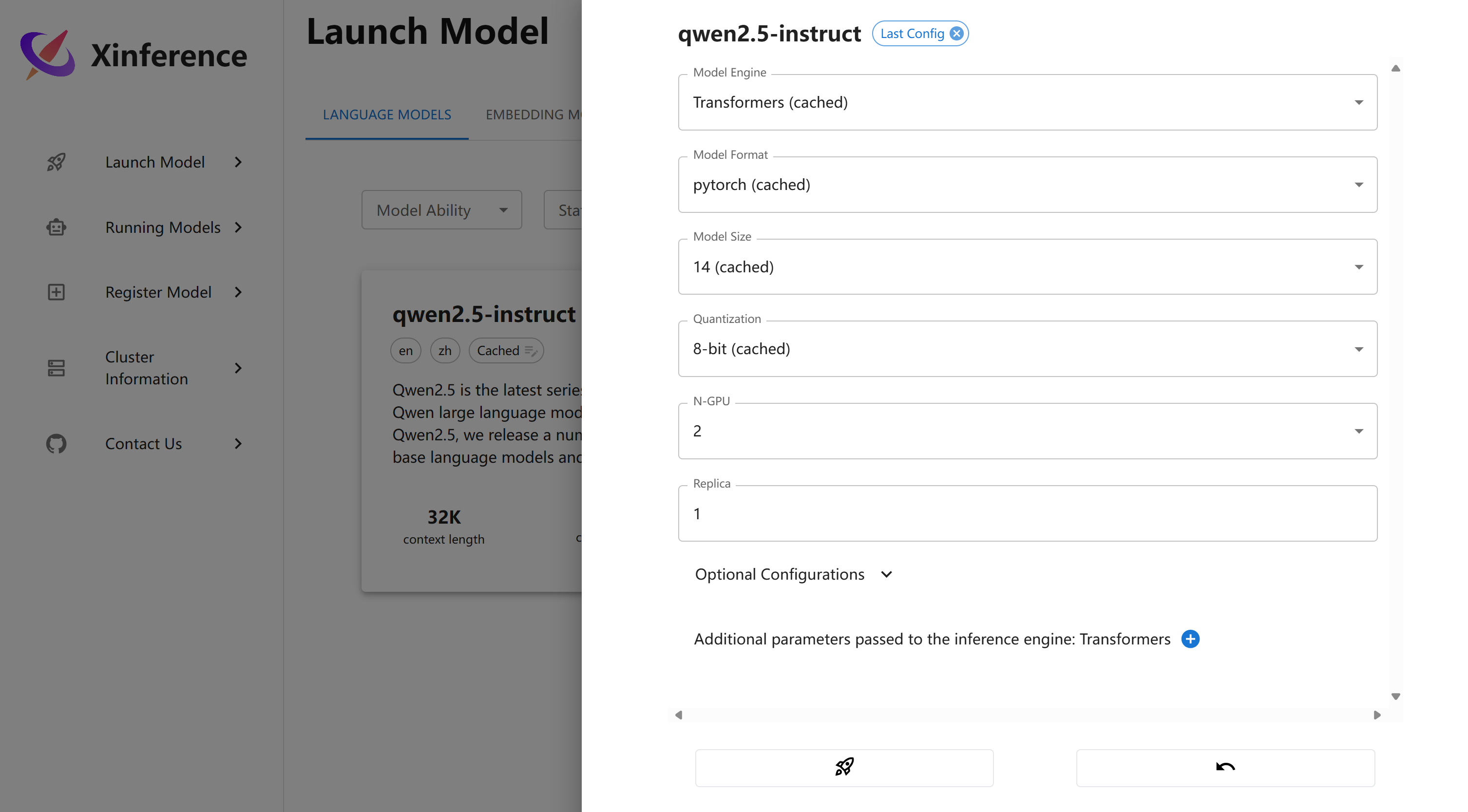Open the Model Format dropdown
Screen dimensions: 1468x812
point(1028,185)
